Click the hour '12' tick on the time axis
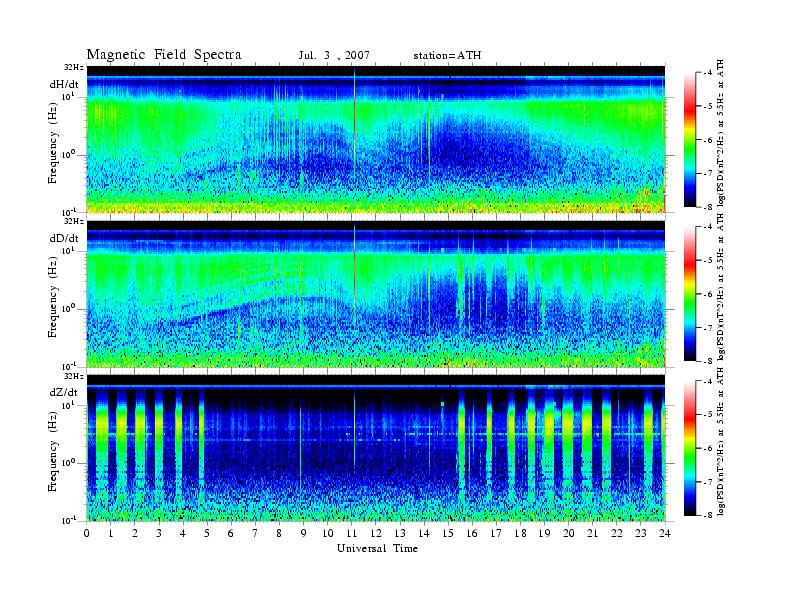 tap(376, 533)
